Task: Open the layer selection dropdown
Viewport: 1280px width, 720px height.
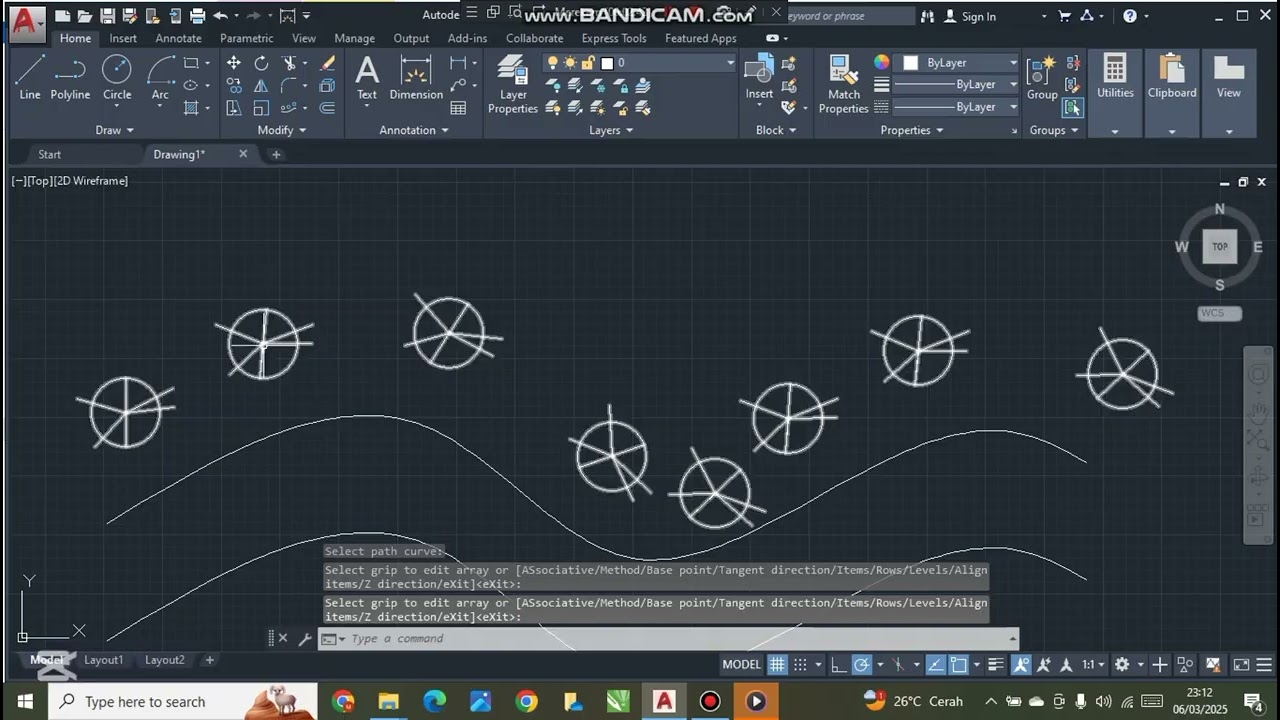Action: tap(640, 63)
